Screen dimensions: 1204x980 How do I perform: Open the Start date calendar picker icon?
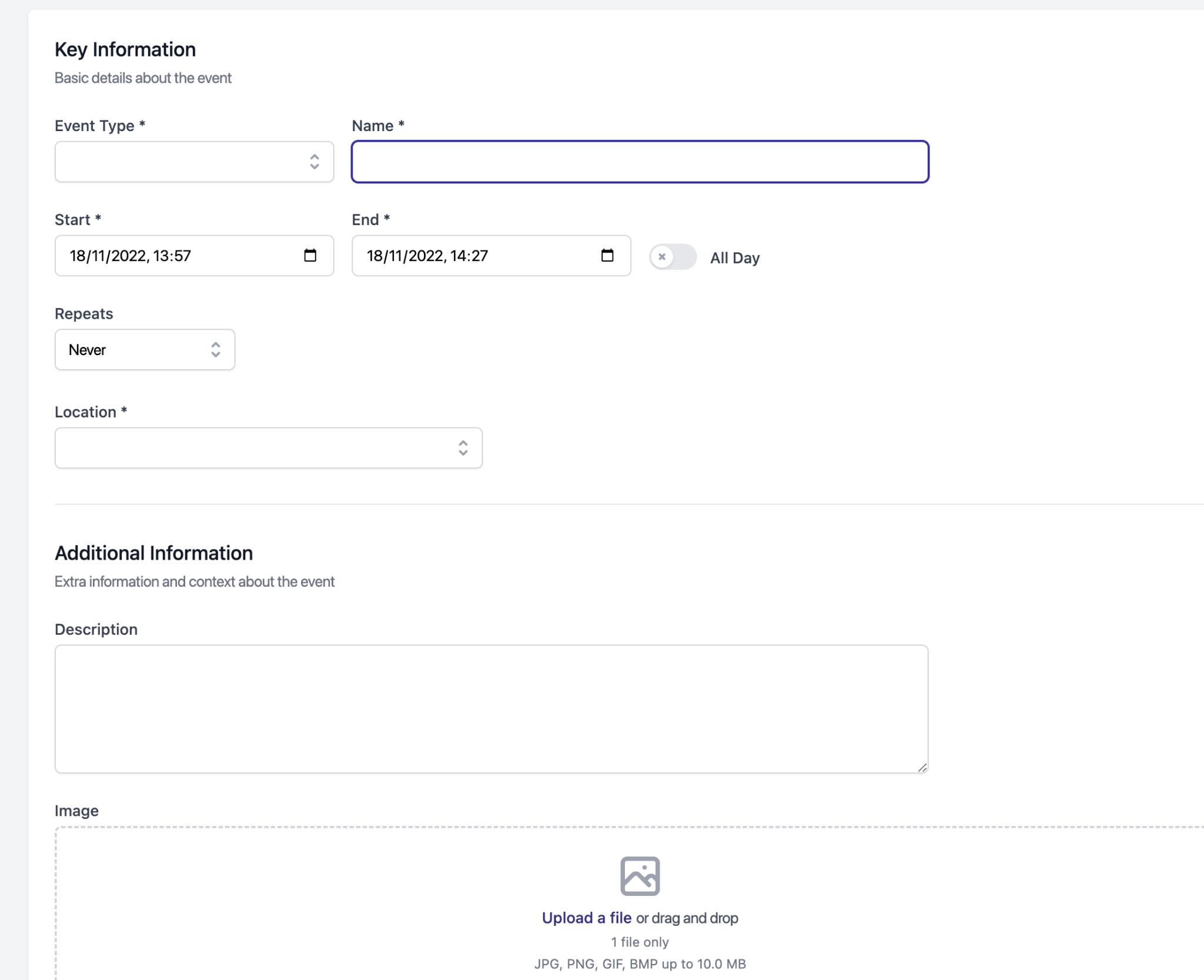(310, 255)
